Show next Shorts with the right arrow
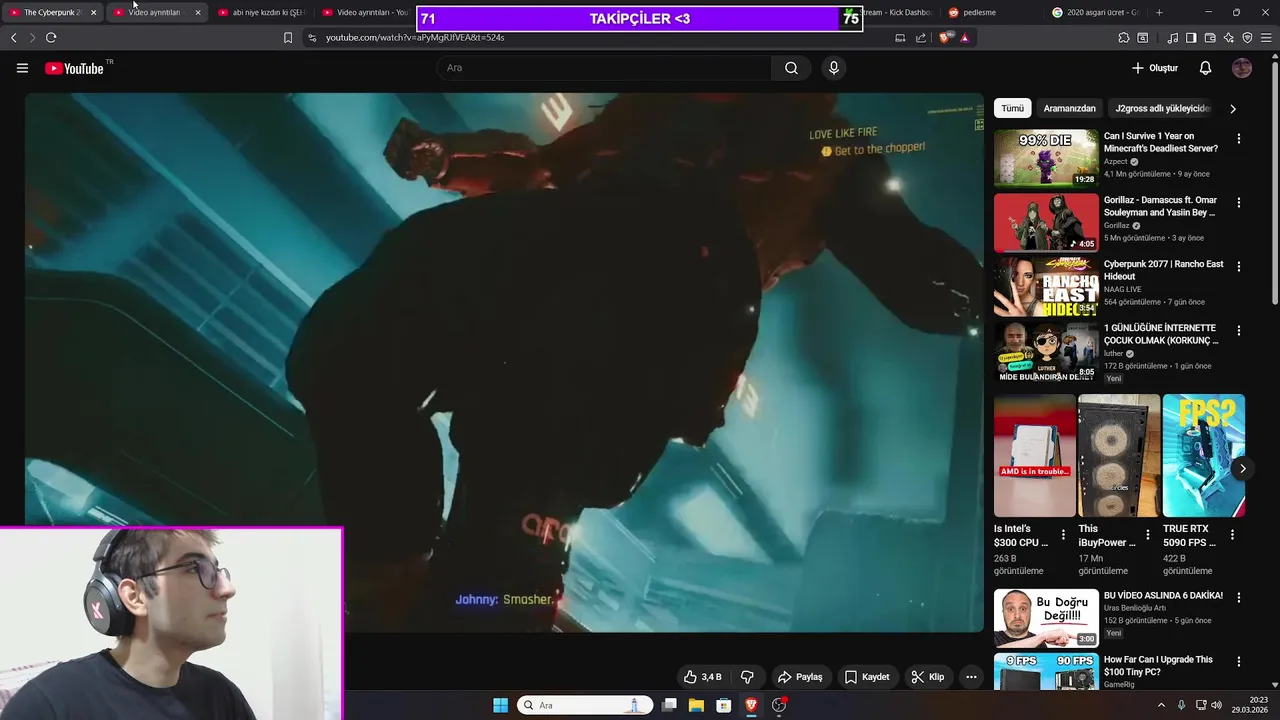1280x720 pixels. [1242, 468]
